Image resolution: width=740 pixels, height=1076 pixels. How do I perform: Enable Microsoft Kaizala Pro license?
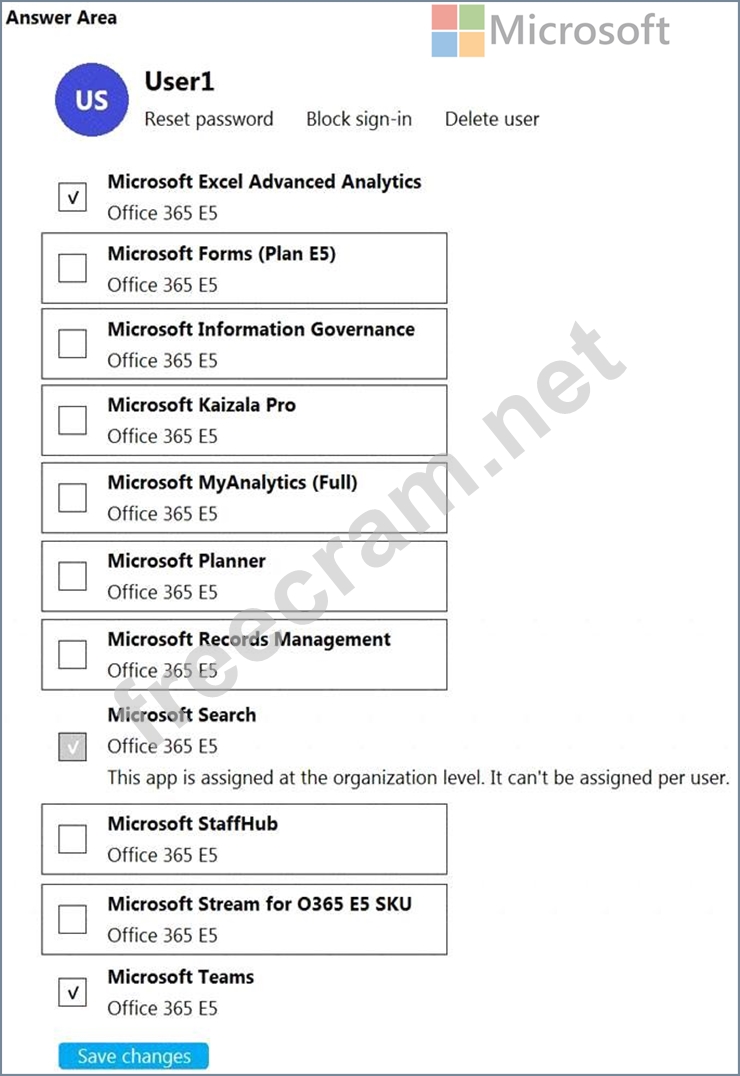click(x=72, y=420)
